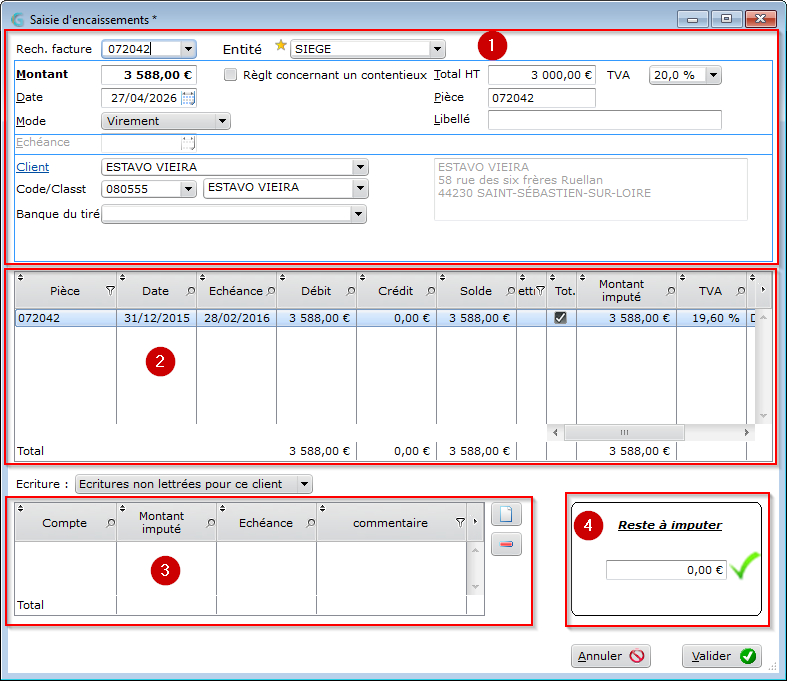Select row cell 072042 in Pièce column

[x=66, y=318]
